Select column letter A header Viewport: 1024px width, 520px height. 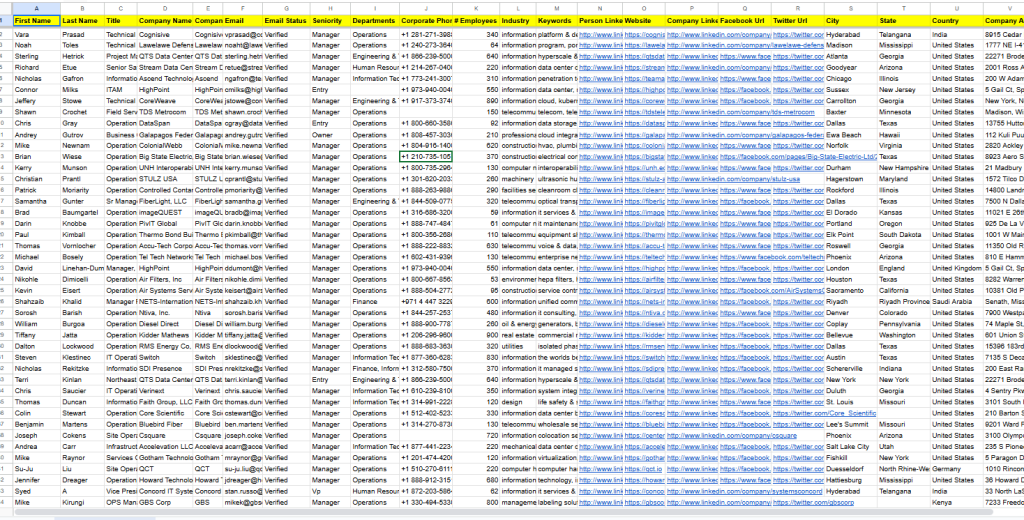pos(36,8)
